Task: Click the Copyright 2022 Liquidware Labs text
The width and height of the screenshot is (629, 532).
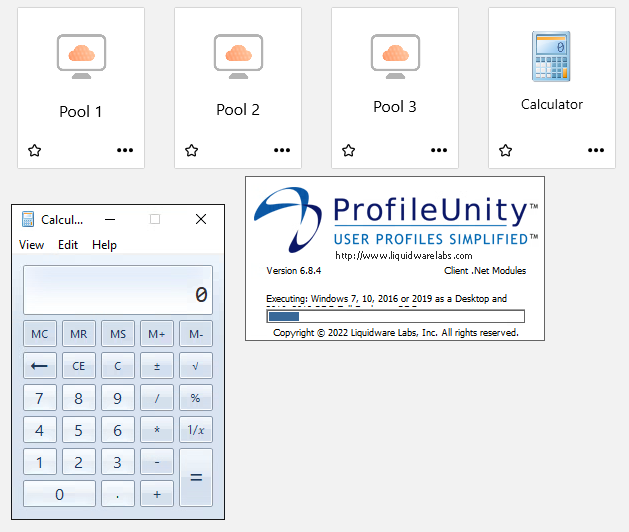Action: click(396, 333)
